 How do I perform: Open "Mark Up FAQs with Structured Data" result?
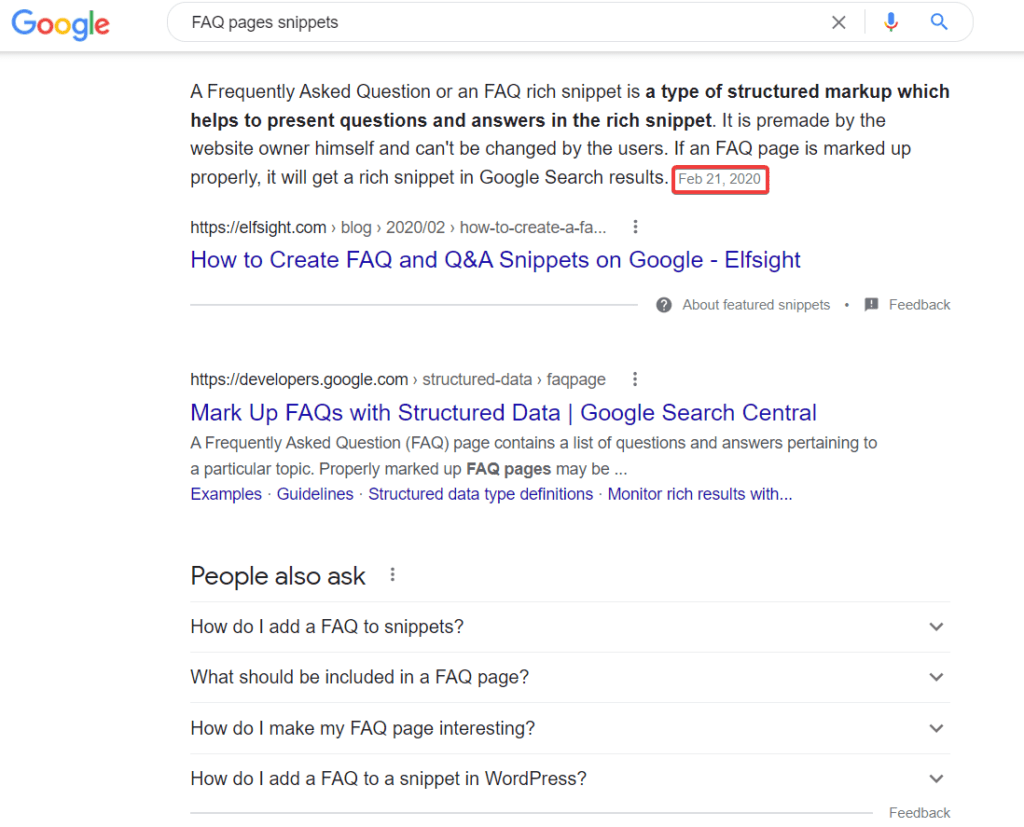pos(503,413)
